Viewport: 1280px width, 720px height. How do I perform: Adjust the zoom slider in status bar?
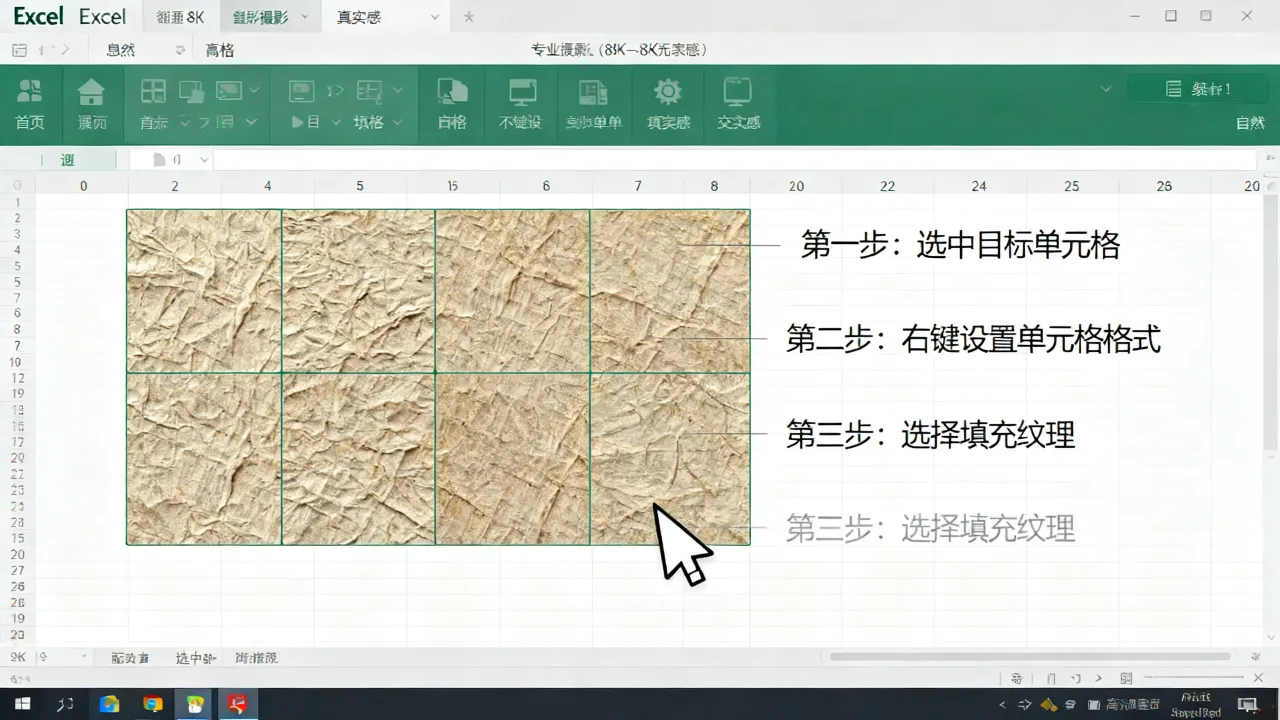coord(1194,678)
